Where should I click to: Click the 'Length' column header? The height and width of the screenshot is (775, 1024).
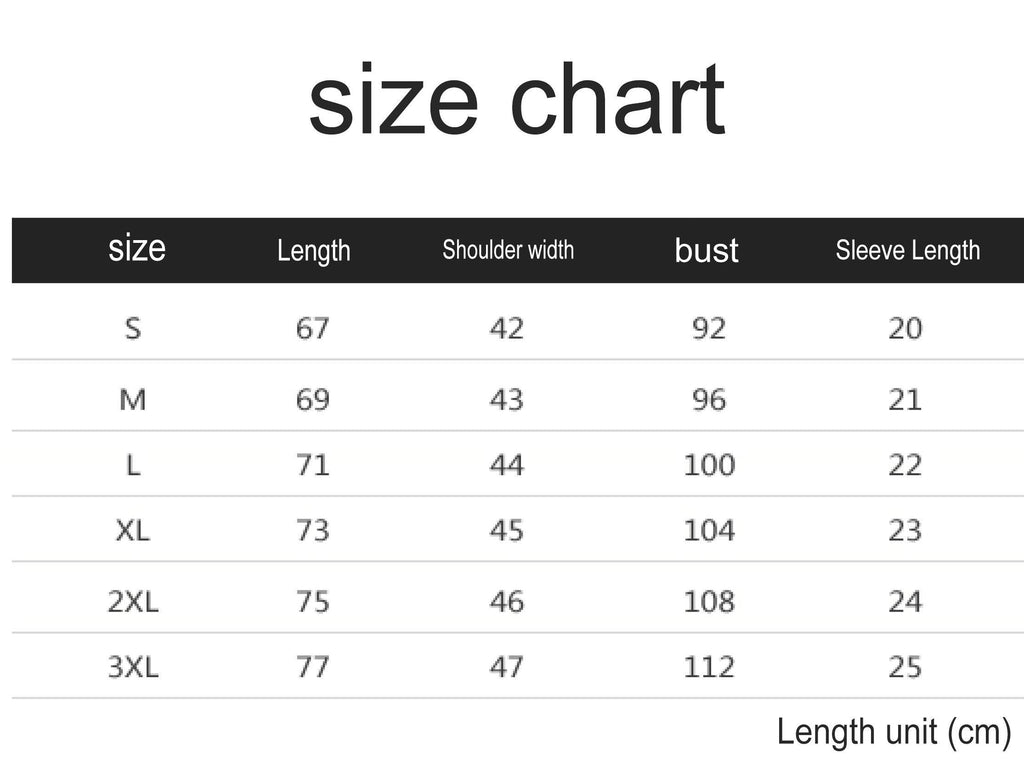click(x=313, y=250)
